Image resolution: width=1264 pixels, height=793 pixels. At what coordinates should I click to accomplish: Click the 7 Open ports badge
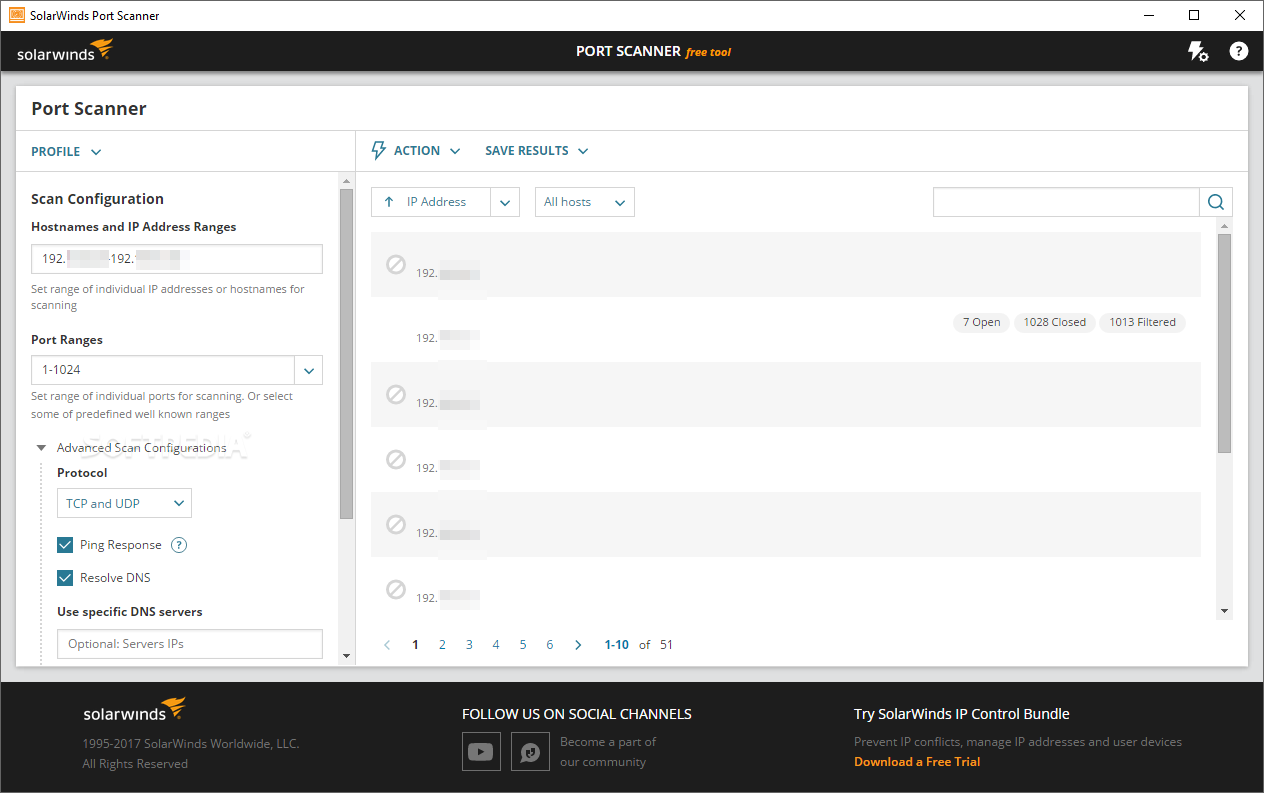click(x=981, y=322)
